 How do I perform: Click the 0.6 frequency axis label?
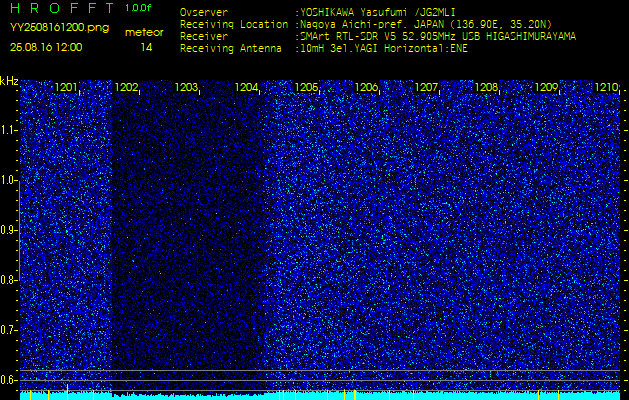[x=9, y=380]
